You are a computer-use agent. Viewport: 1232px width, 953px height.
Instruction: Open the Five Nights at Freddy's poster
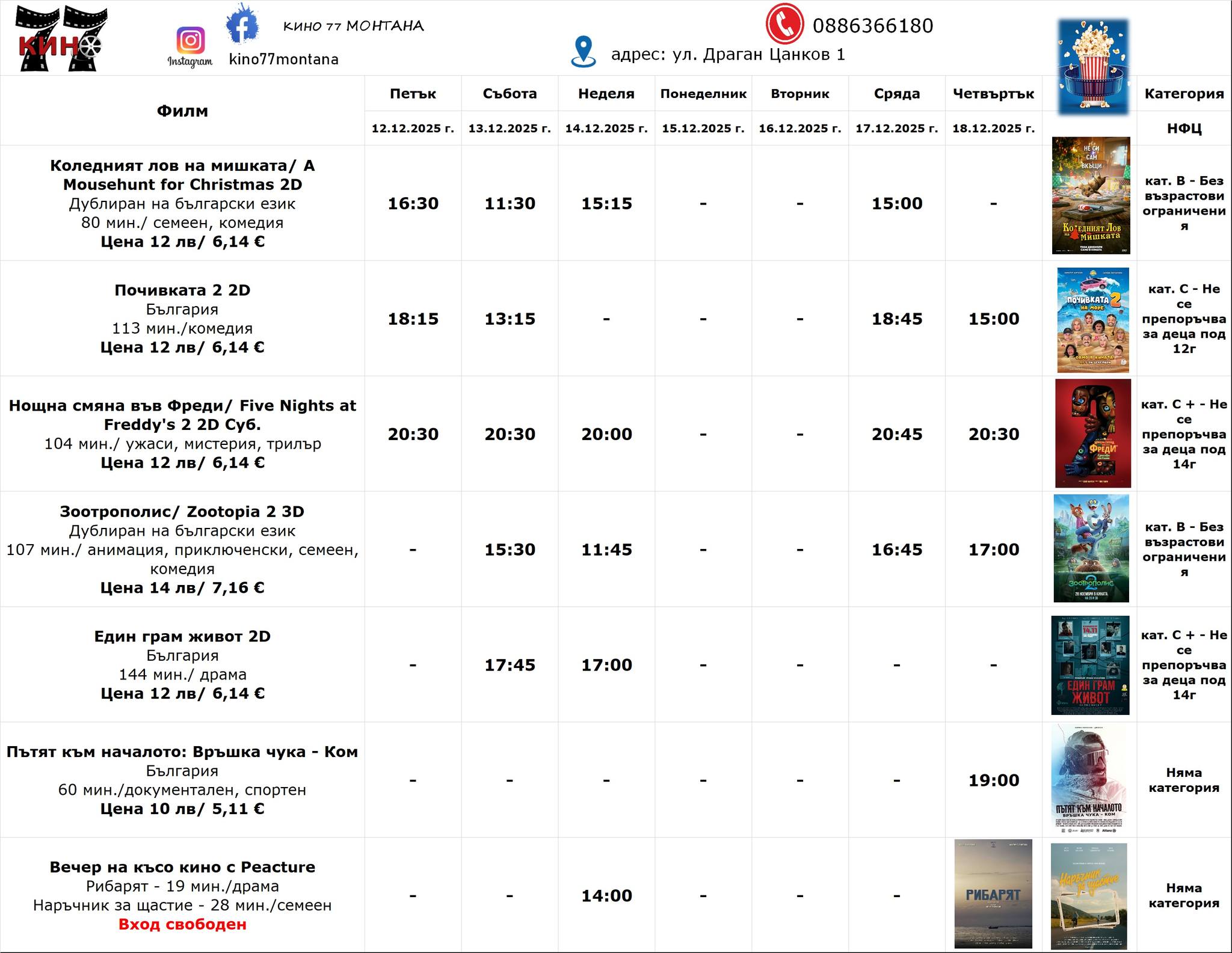pyautogui.click(x=1092, y=433)
